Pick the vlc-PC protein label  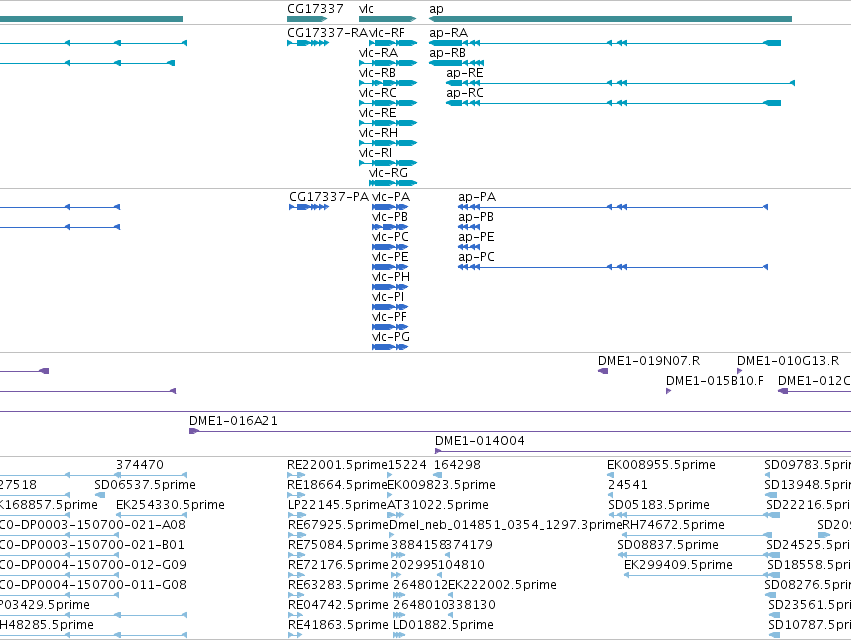coord(390,237)
